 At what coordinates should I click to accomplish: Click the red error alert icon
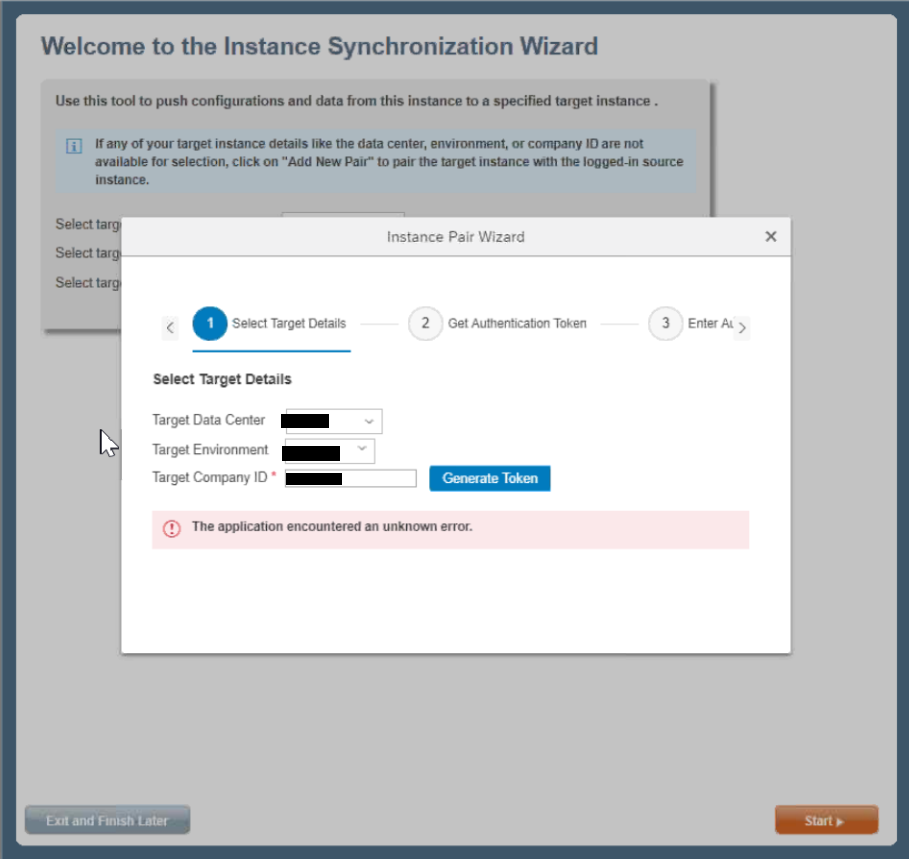tap(172, 529)
